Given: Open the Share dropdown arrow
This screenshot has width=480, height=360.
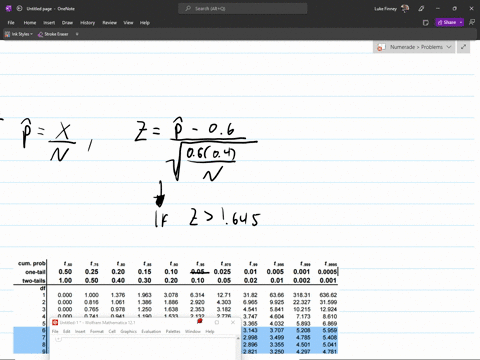Looking at the screenshot, I should tap(461, 22).
